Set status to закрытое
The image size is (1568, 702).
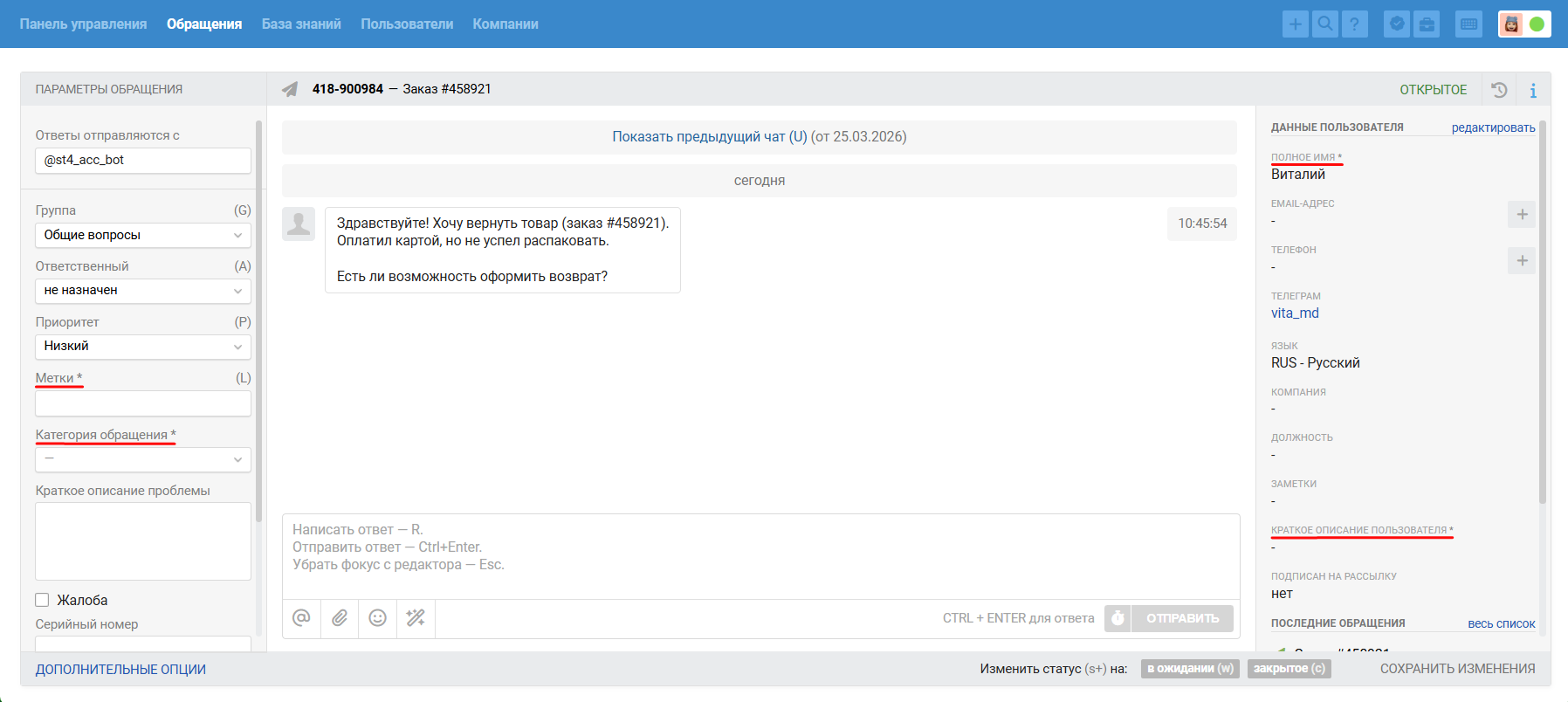pyautogui.click(x=1289, y=669)
